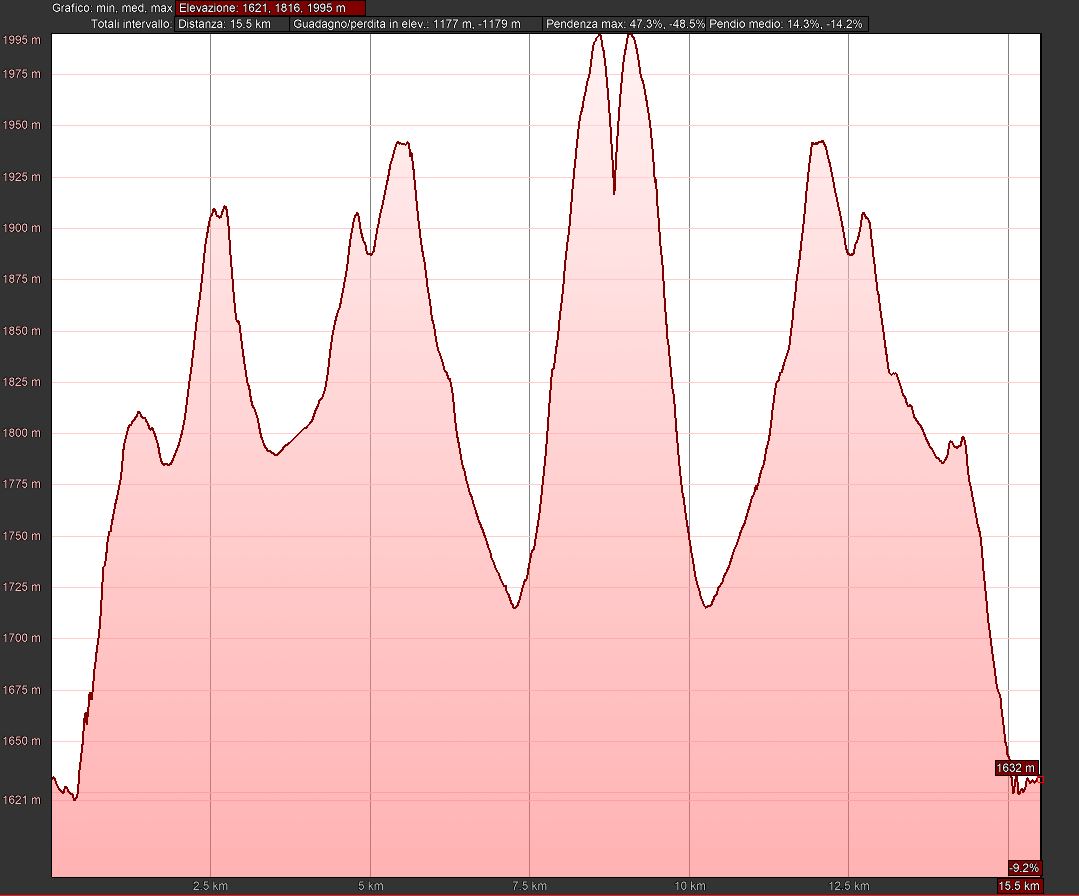Viewport: 1079px width, 896px height.
Task: Click the 1900 m y-axis label
Action: pyautogui.click(x=22, y=229)
